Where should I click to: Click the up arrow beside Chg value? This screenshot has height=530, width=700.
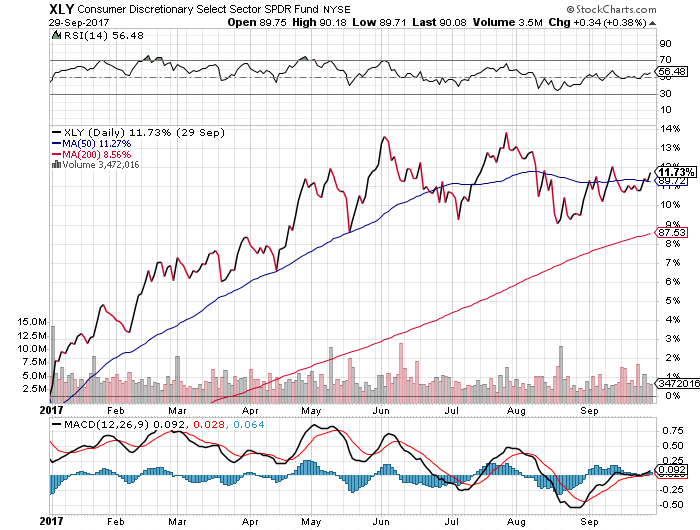click(652, 23)
